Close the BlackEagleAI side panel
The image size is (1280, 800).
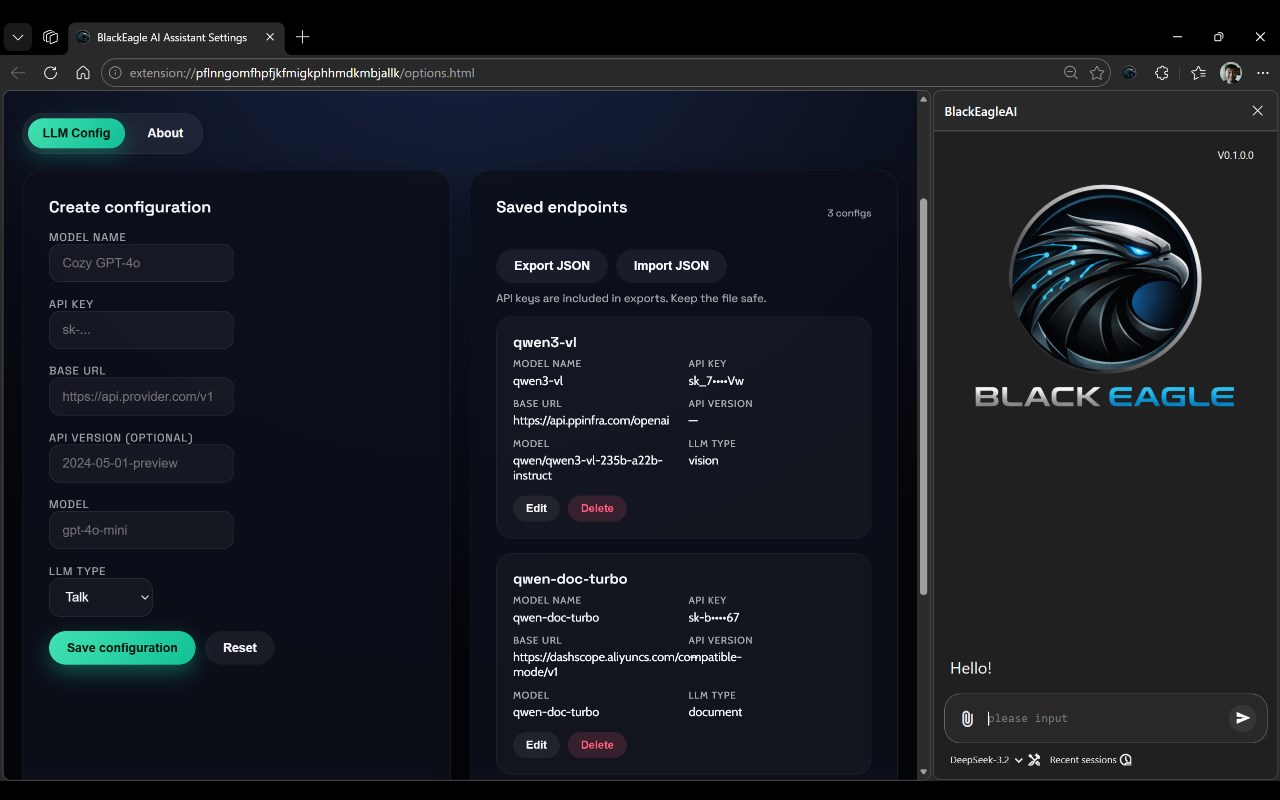point(1258,111)
